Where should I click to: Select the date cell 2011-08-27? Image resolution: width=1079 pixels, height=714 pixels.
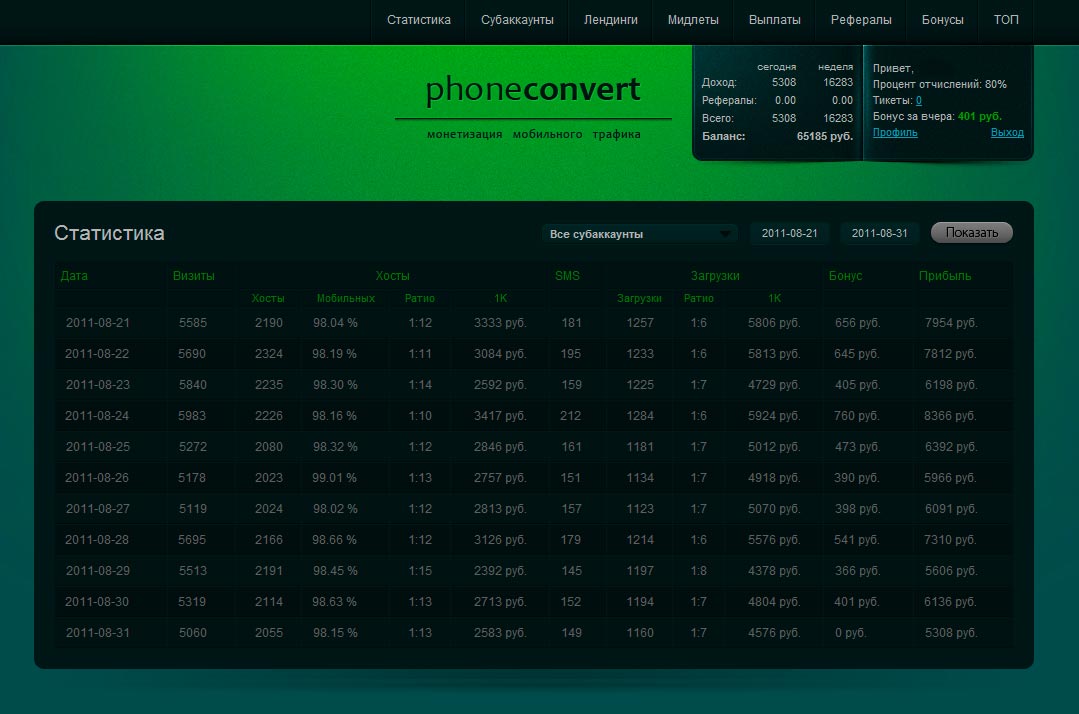click(x=98, y=508)
